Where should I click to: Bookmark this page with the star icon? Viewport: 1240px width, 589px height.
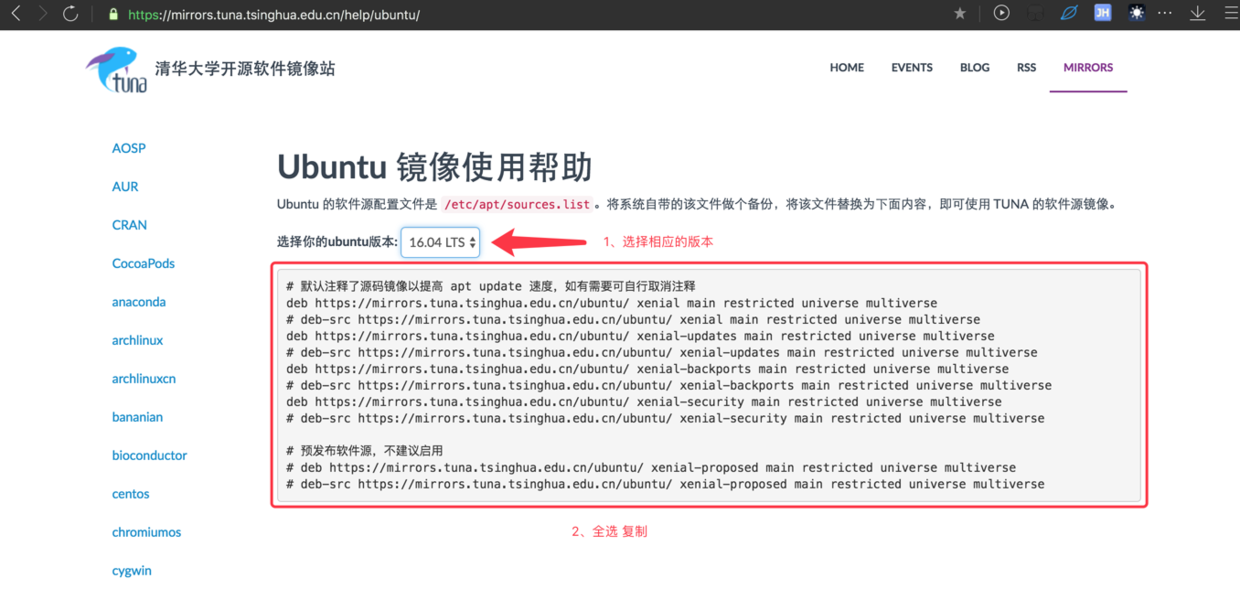tap(960, 14)
